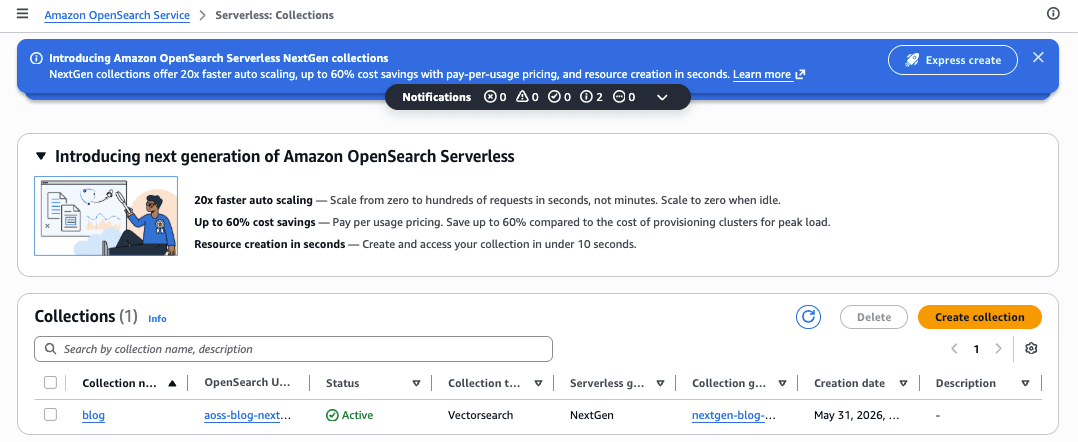1078x442 pixels.
Task: Sort by Creation date column
Action: click(x=903, y=384)
